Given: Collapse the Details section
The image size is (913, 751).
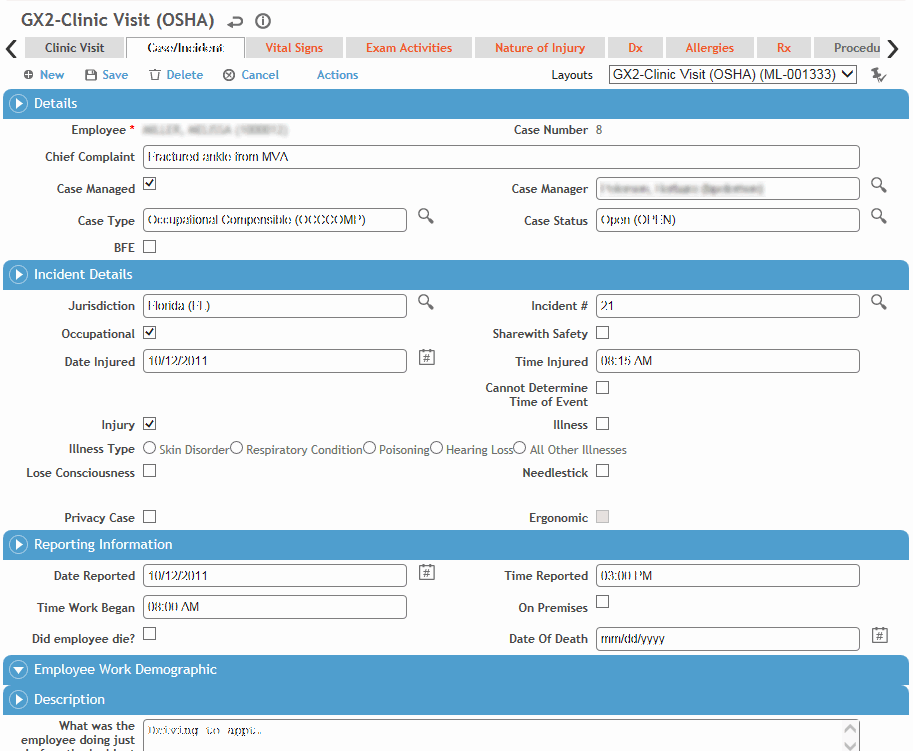Looking at the screenshot, I should [18, 104].
